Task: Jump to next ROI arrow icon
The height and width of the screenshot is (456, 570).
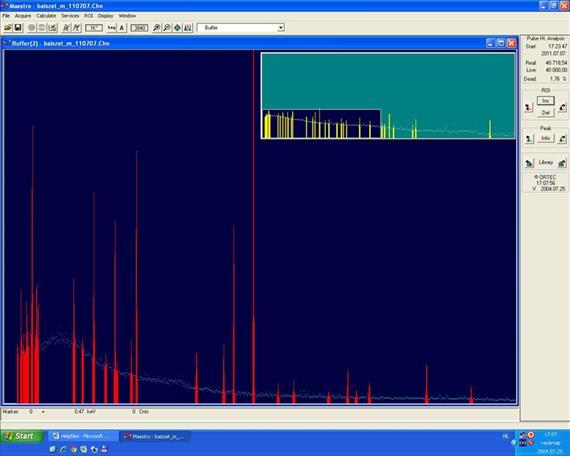Action: pyautogui.click(x=562, y=107)
